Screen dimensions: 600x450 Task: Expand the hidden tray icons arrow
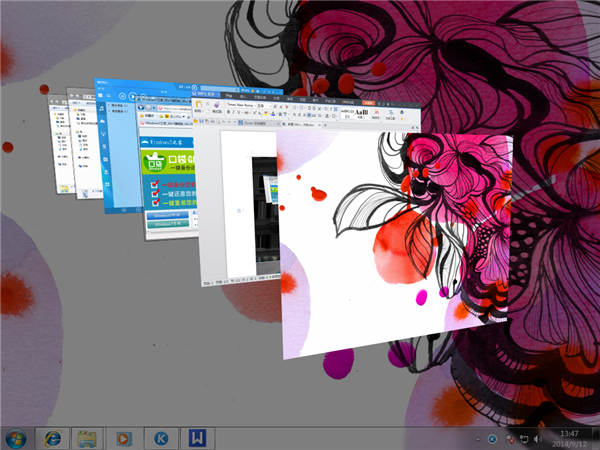pos(476,438)
